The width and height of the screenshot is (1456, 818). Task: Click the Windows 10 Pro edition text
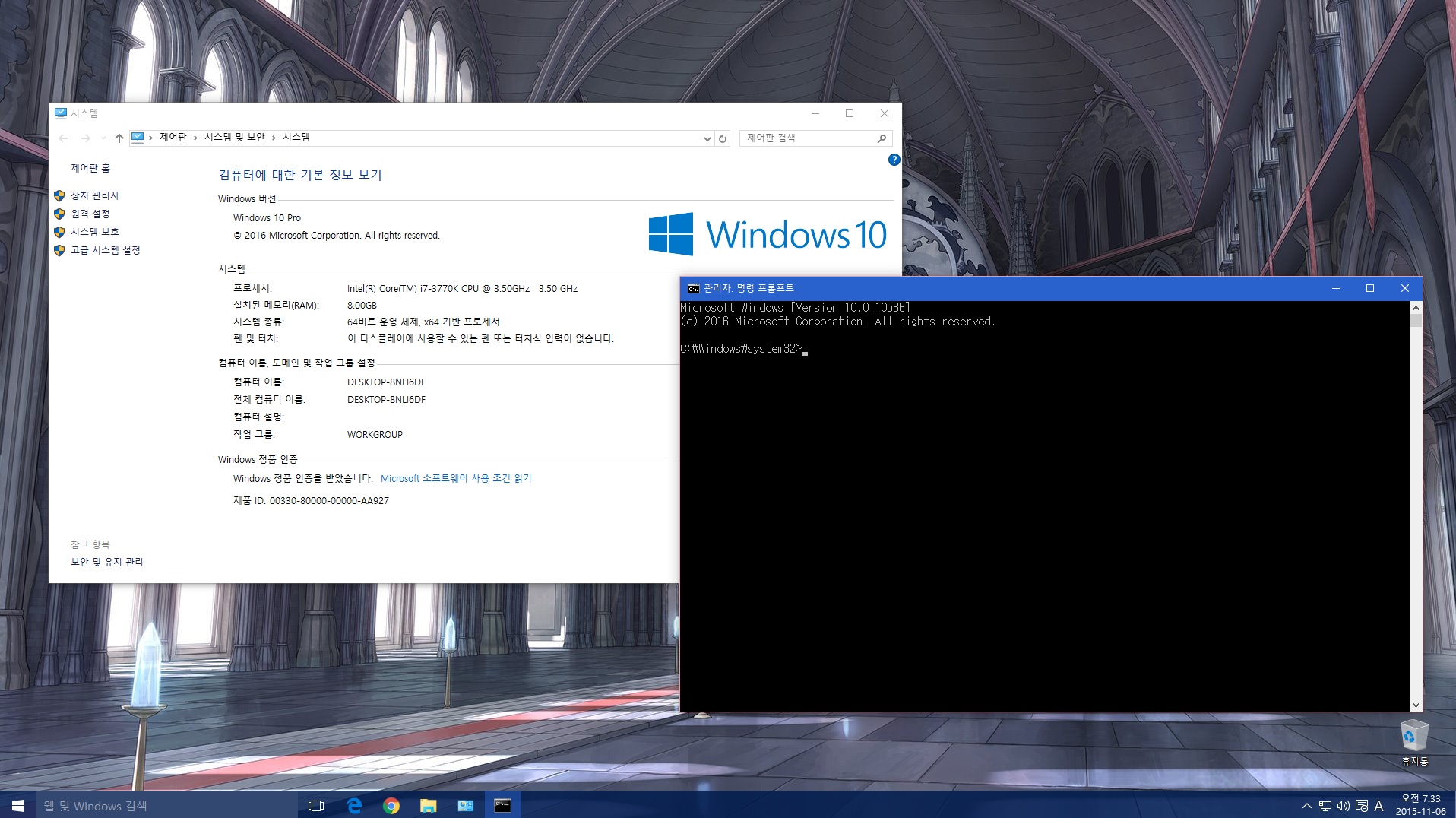point(267,217)
